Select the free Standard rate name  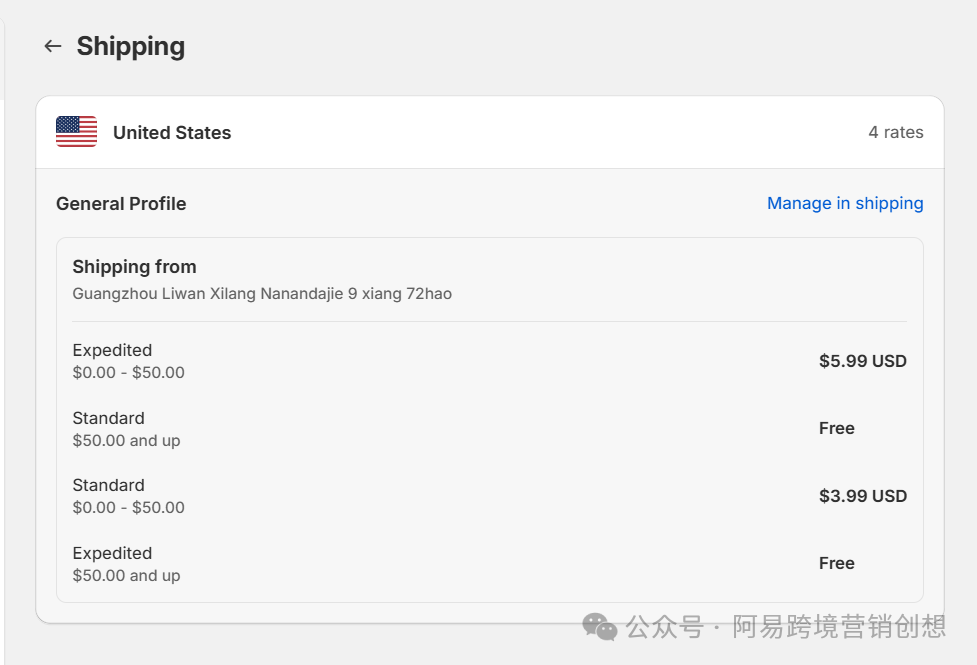click(x=108, y=418)
